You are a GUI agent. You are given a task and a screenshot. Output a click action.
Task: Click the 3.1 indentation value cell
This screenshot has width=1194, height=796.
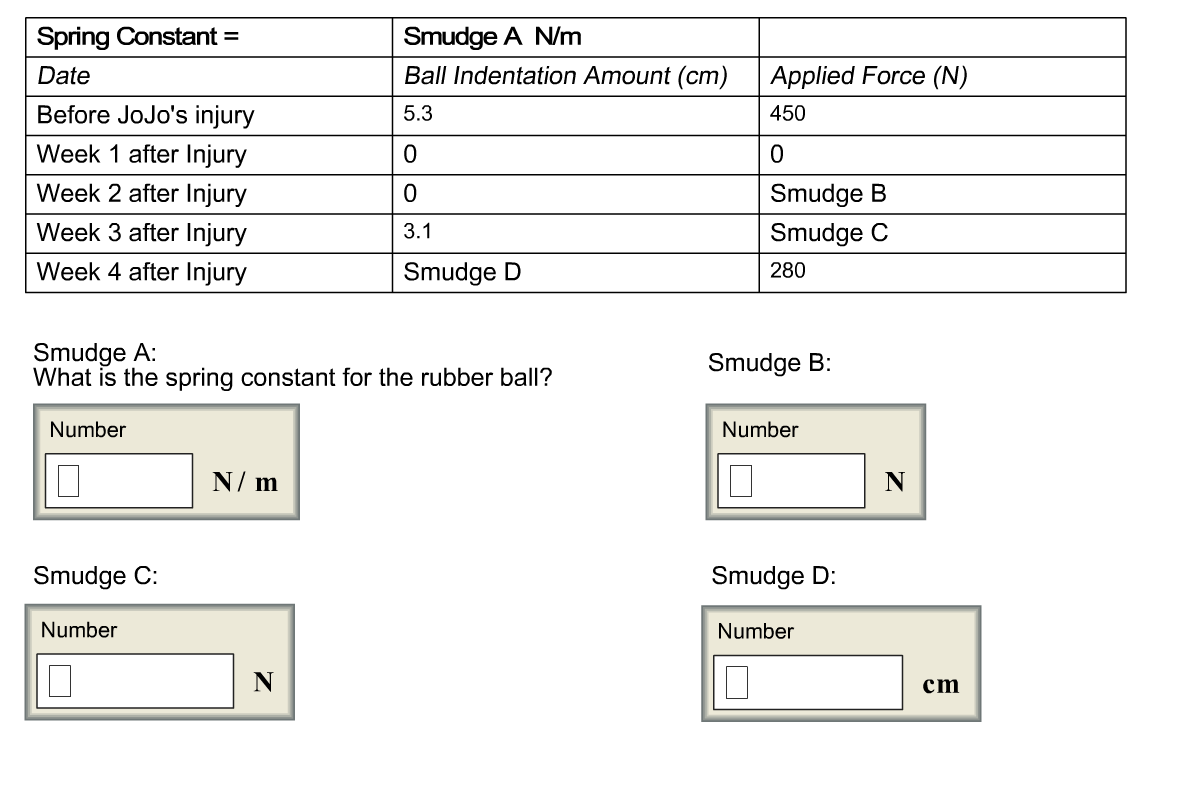[x=575, y=232]
